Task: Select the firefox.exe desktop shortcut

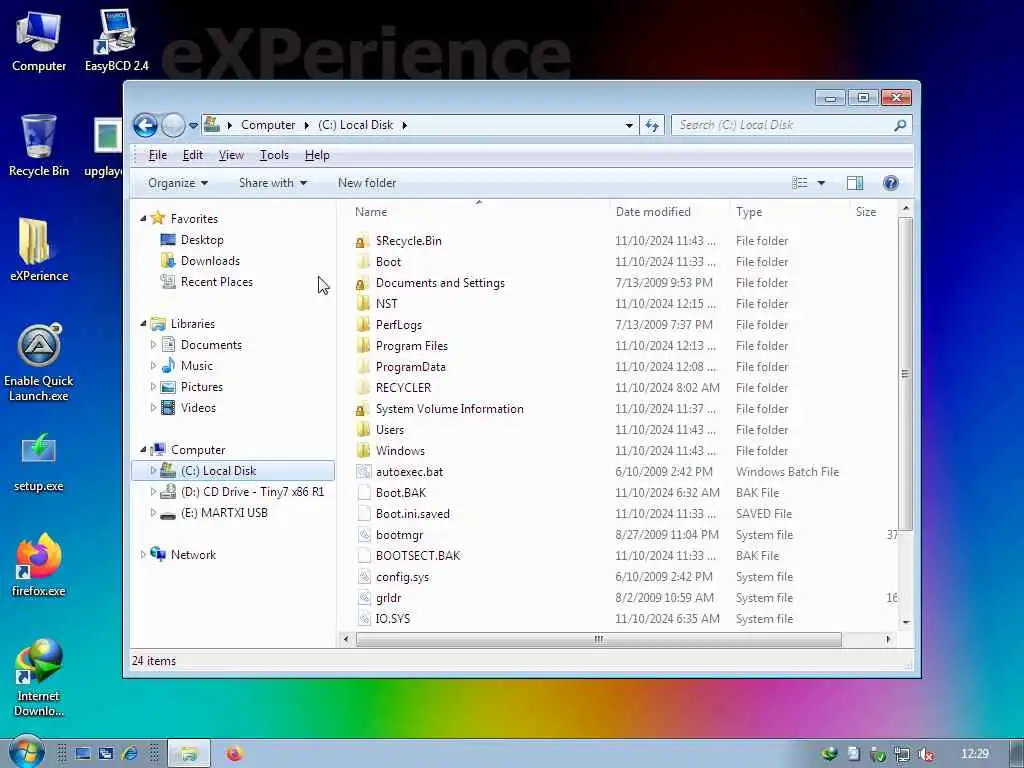Action: coord(39,565)
